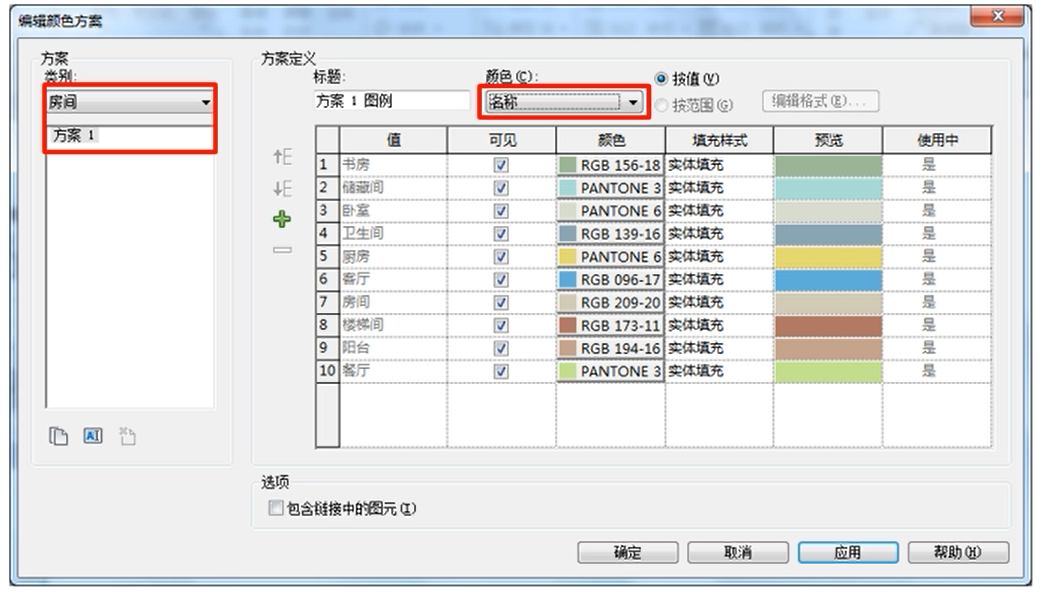Viewport: 1046px width, 599px height.
Task: Expand the 颜色 dropdown showing 名称
Action: (x=565, y=101)
